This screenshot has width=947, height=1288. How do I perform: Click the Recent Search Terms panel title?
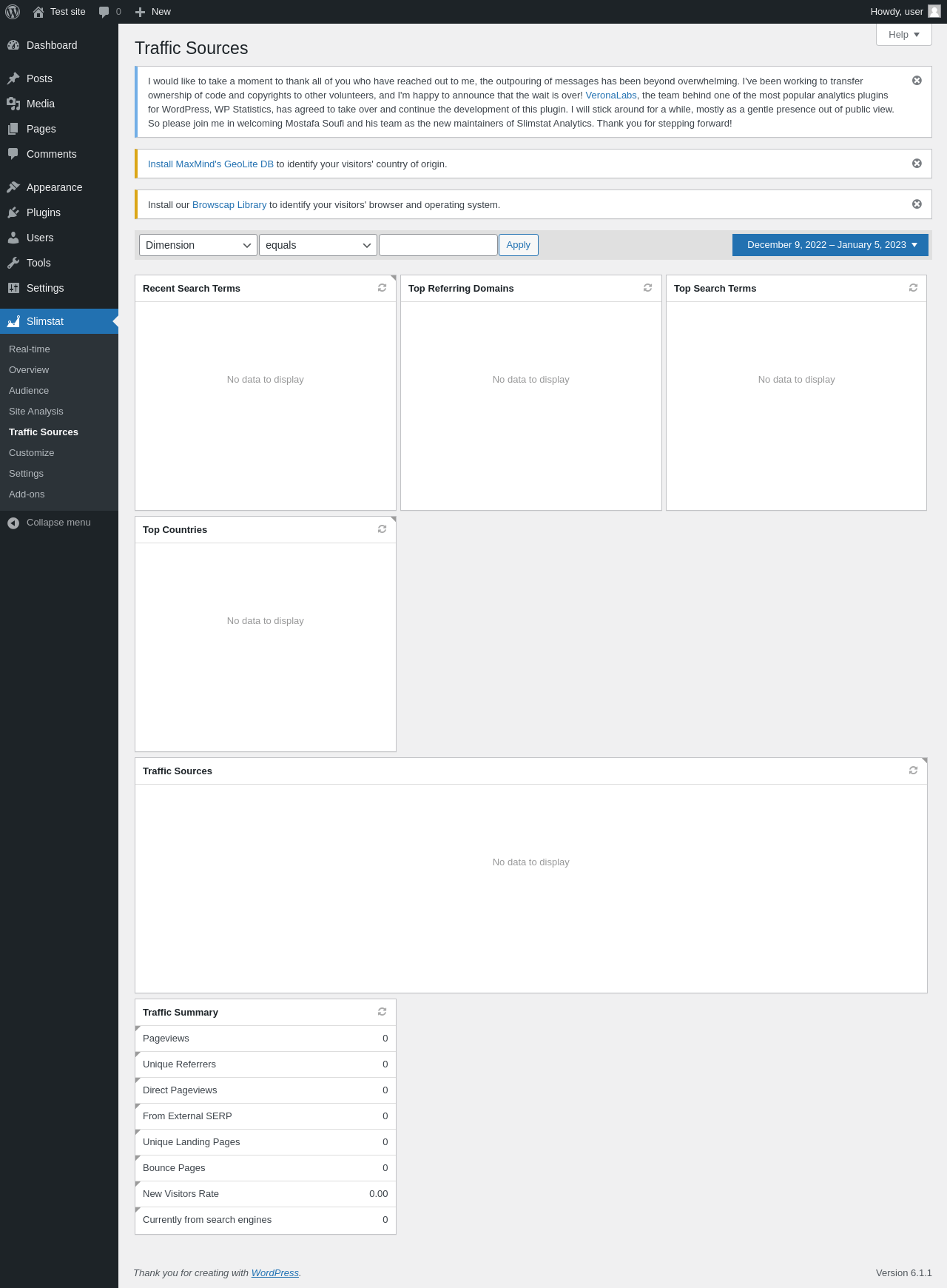tap(192, 289)
